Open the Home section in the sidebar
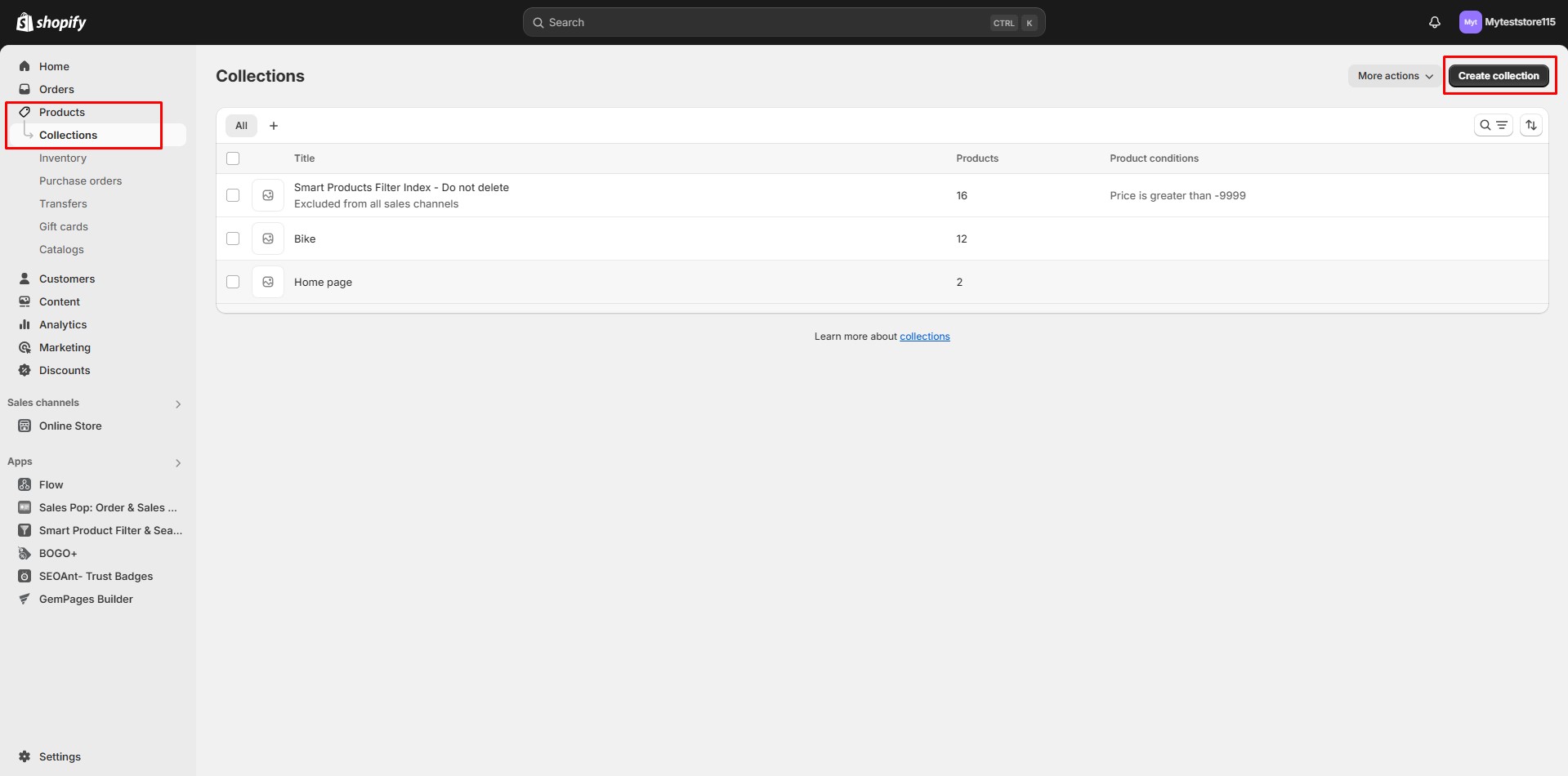The width and height of the screenshot is (1568, 776). click(55, 66)
